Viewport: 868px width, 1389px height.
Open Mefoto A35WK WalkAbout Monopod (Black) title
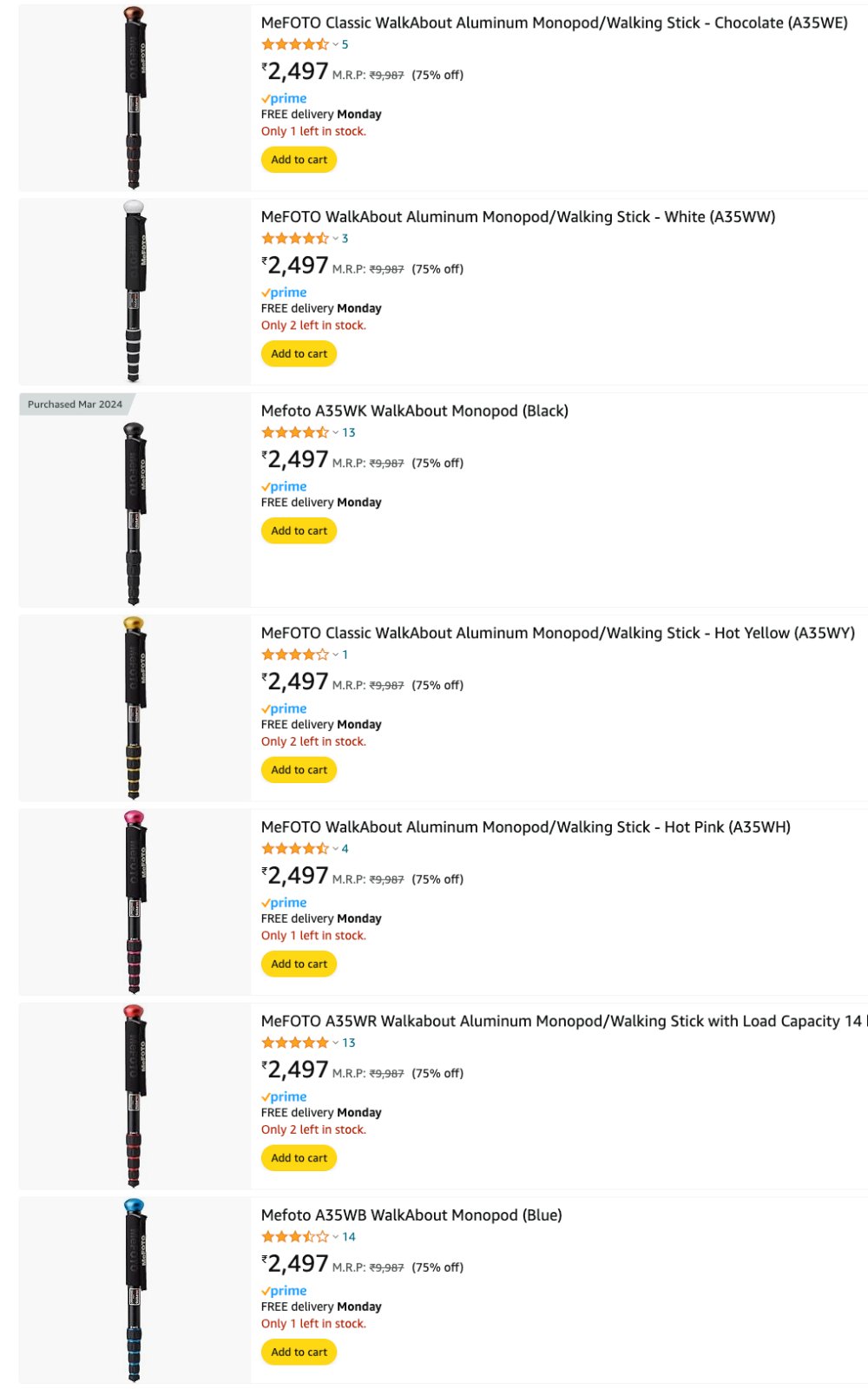coord(415,411)
